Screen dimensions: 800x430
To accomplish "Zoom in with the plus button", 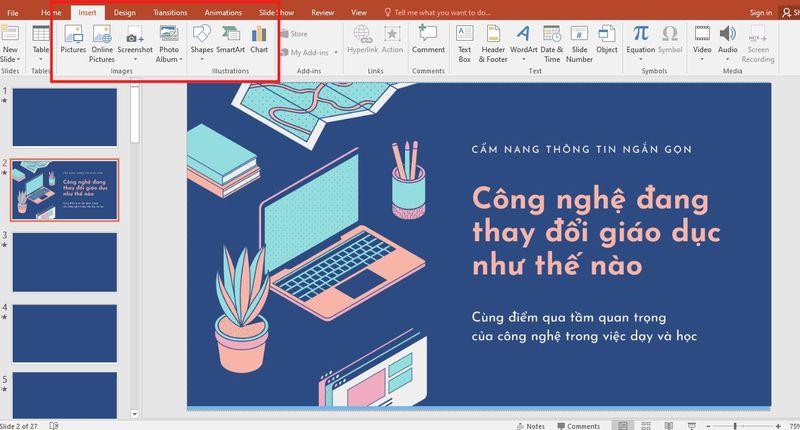I will 778,426.
